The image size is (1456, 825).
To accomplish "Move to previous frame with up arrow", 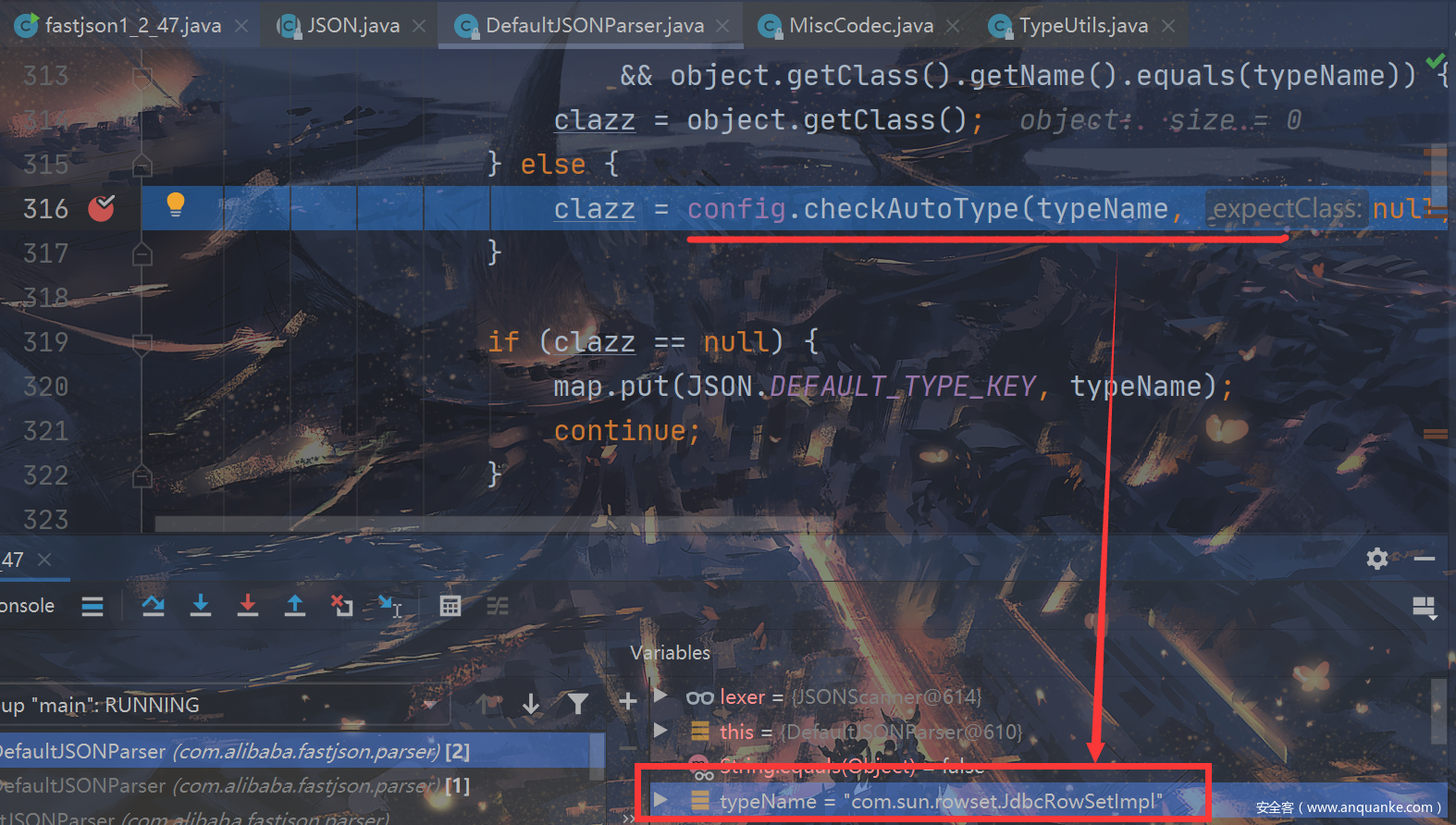I will pos(485,705).
